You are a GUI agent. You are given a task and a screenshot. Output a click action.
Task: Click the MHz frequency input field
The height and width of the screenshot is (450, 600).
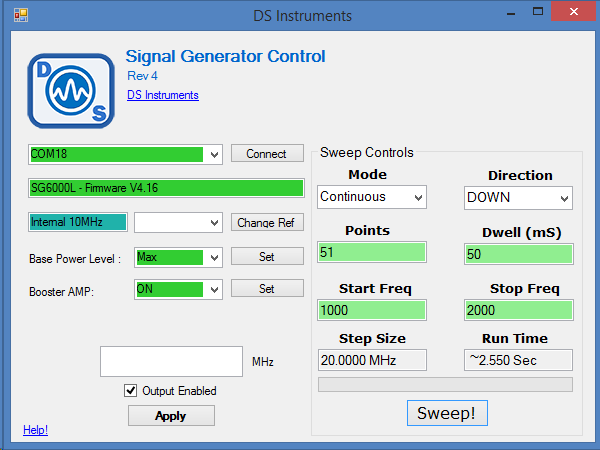point(171,361)
